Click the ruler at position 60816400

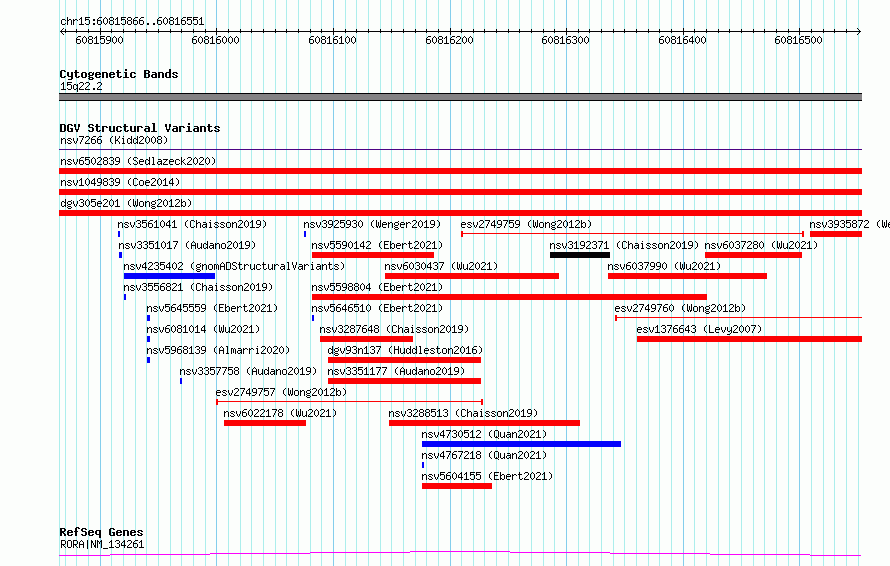[682, 40]
